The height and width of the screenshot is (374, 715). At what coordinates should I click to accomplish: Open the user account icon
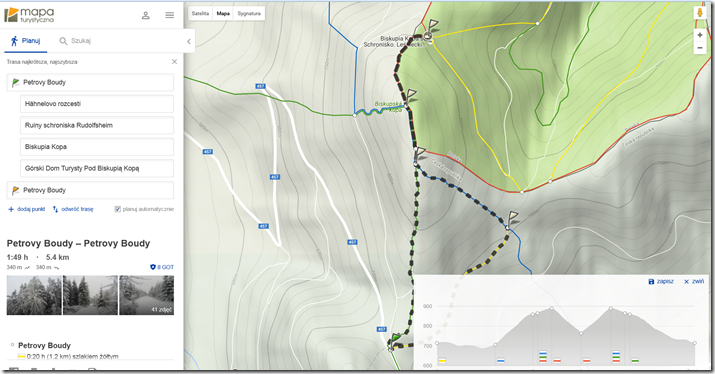pos(145,15)
